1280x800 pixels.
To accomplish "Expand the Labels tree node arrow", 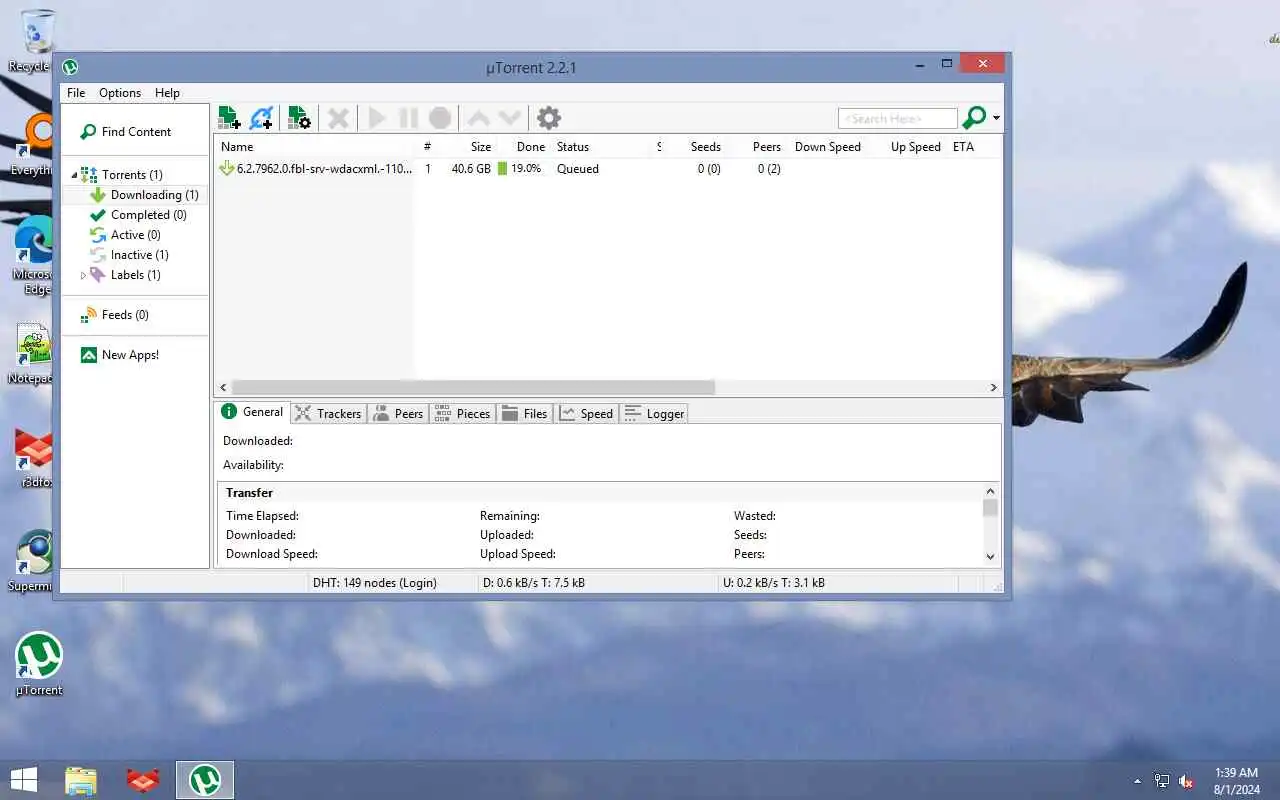I will pyautogui.click(x=83, y=275).
